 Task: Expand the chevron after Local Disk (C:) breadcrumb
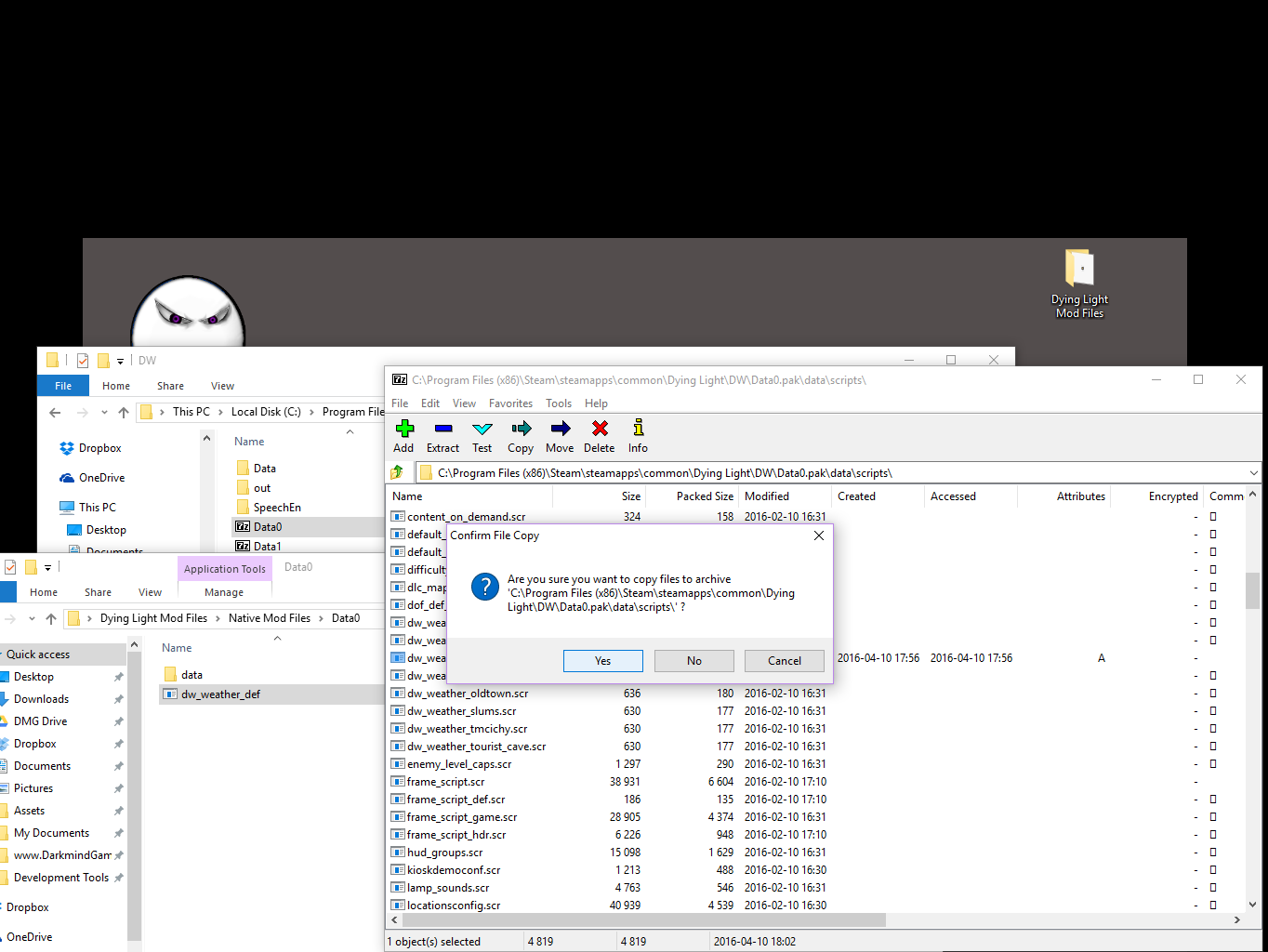click(311, 412)
